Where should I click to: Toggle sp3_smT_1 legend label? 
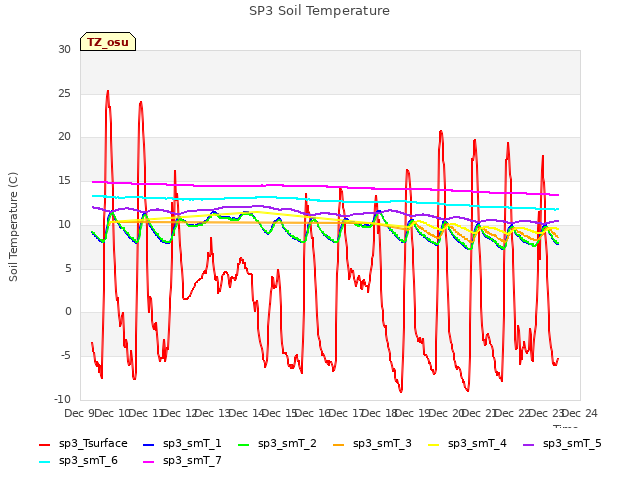[x=192, y=443]
